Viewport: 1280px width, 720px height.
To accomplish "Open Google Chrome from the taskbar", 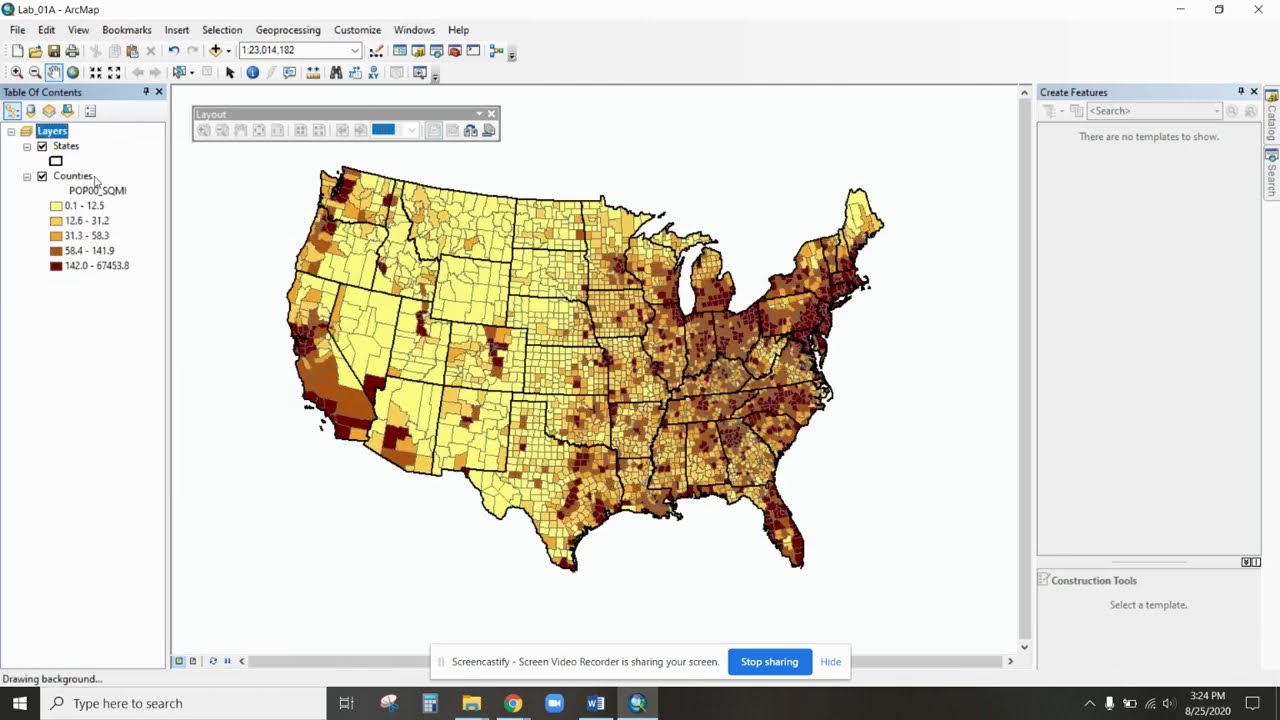I will 513,703.
